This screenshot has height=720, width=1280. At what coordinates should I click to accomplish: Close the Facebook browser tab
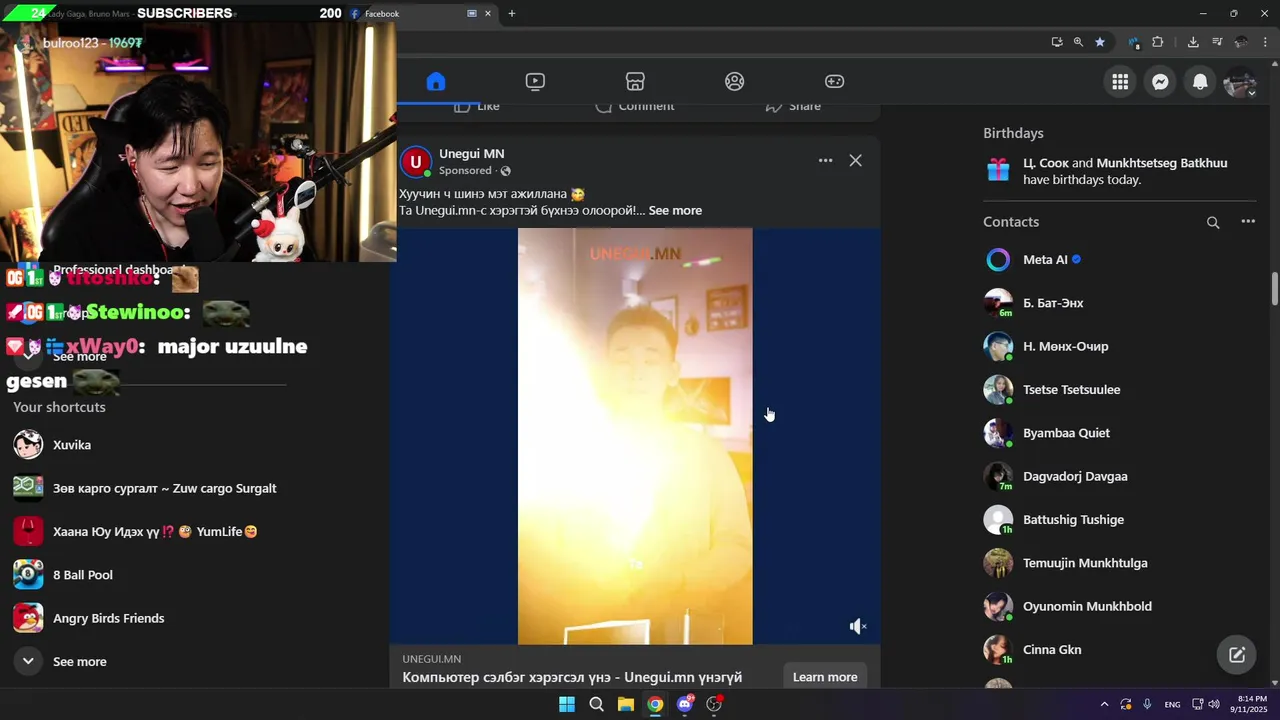488,14
